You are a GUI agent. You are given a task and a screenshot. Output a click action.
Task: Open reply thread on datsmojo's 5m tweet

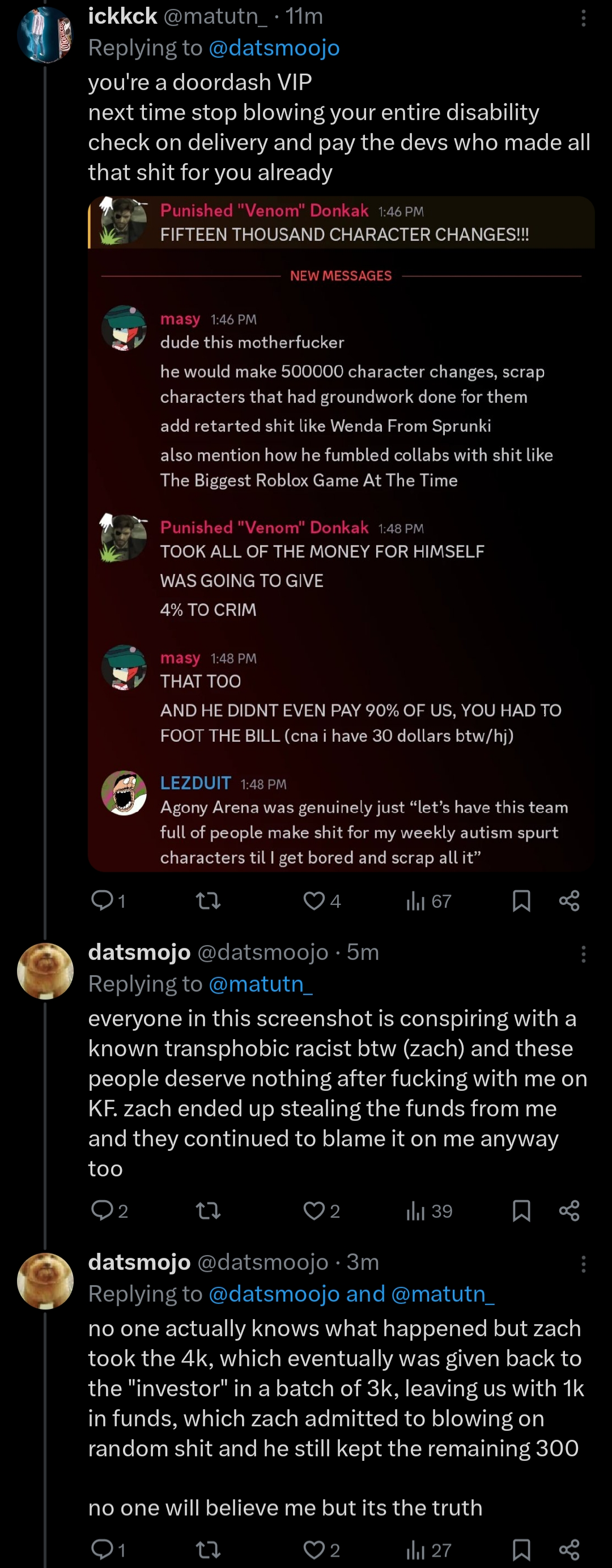coord(101,1210)
